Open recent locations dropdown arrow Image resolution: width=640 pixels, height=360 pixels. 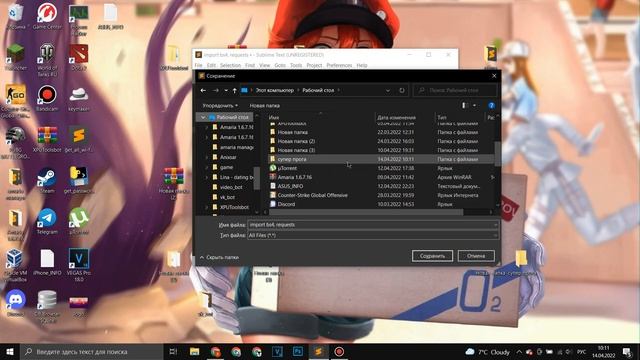tap(226, 90)
